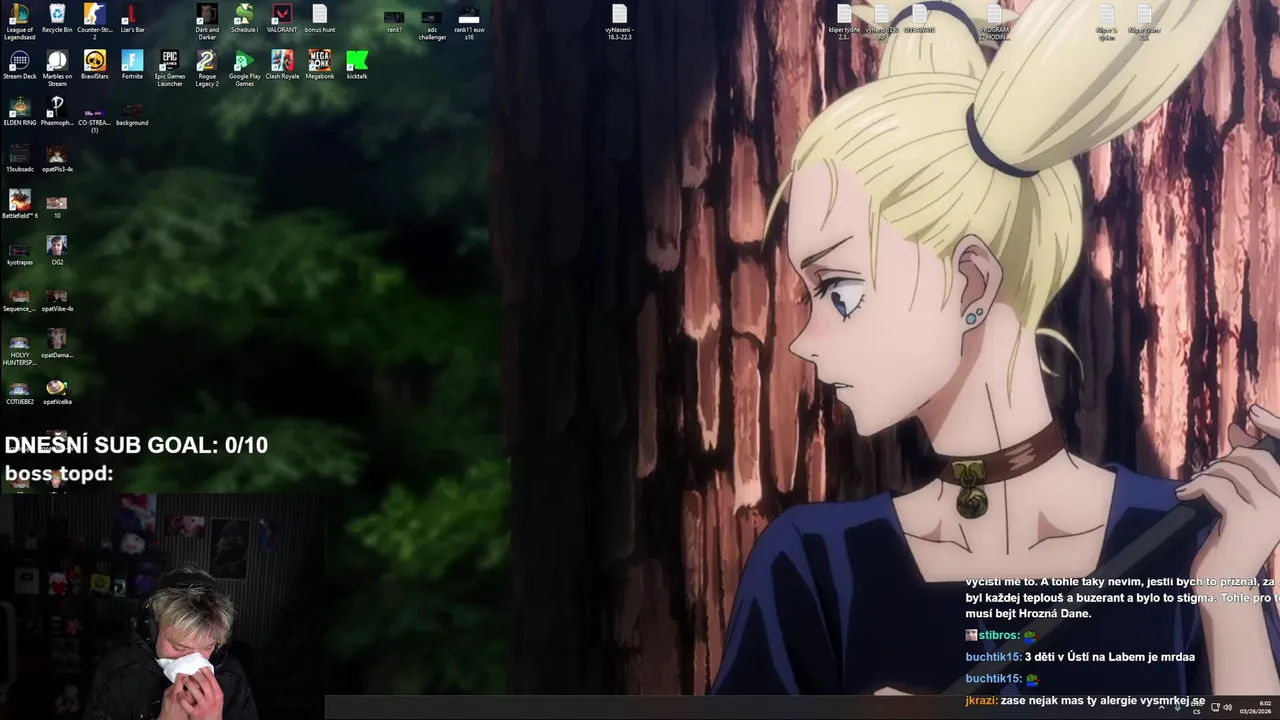The width and height of the screenshot is (1280, 720).
Task: Open bonus hunt text file
Action: (320, 19)
